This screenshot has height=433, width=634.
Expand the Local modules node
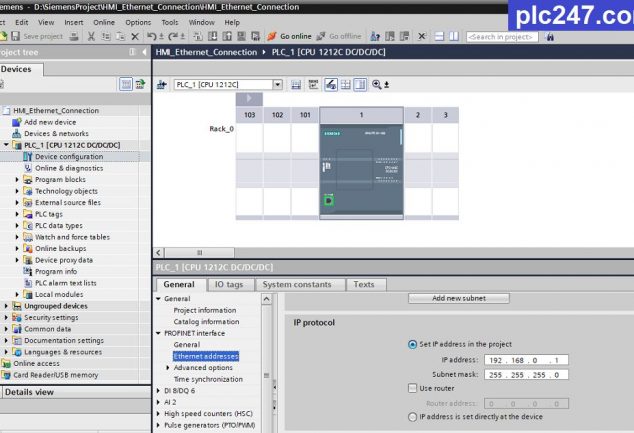coord(17,294)
